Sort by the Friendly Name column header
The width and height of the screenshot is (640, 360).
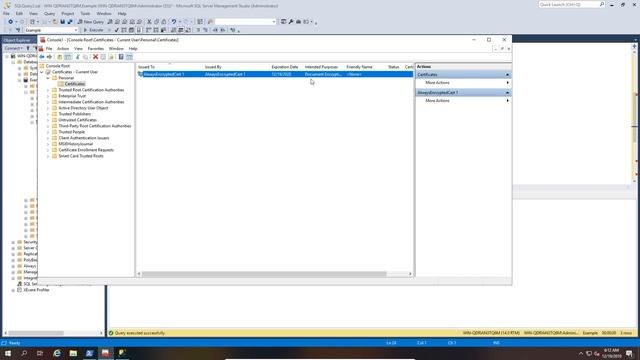[360, 67]
